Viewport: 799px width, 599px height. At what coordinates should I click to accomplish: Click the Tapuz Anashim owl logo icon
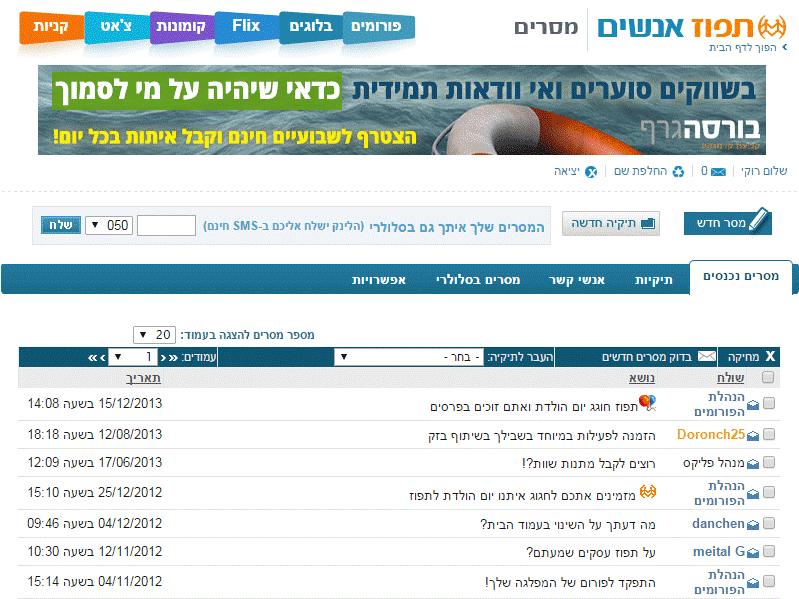click(x=772, y=27)
